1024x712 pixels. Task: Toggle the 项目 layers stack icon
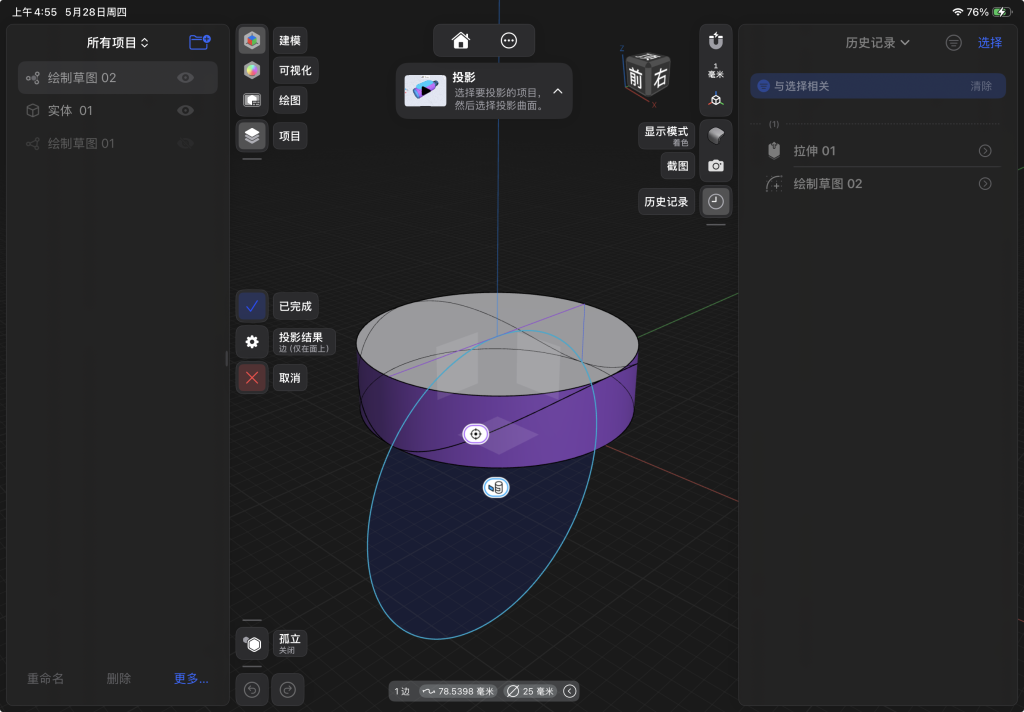(252, 136)
